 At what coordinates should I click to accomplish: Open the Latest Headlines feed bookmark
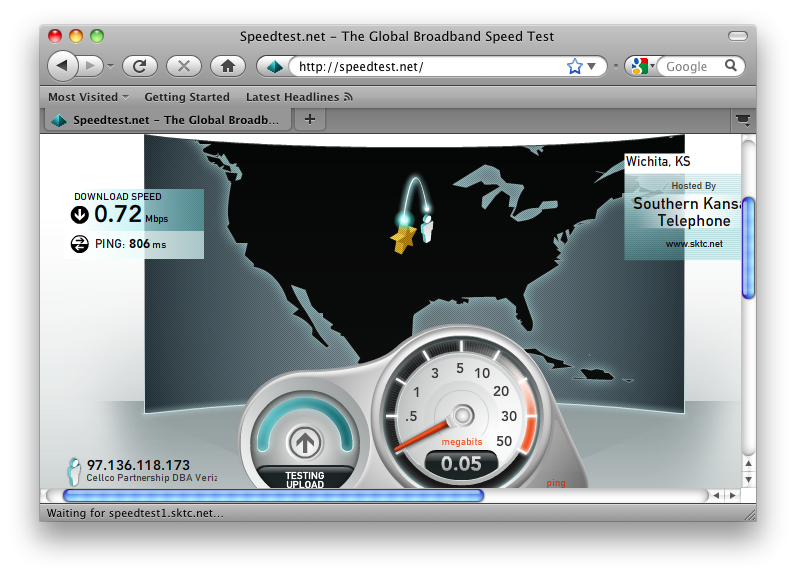click(x=299, y=97)
